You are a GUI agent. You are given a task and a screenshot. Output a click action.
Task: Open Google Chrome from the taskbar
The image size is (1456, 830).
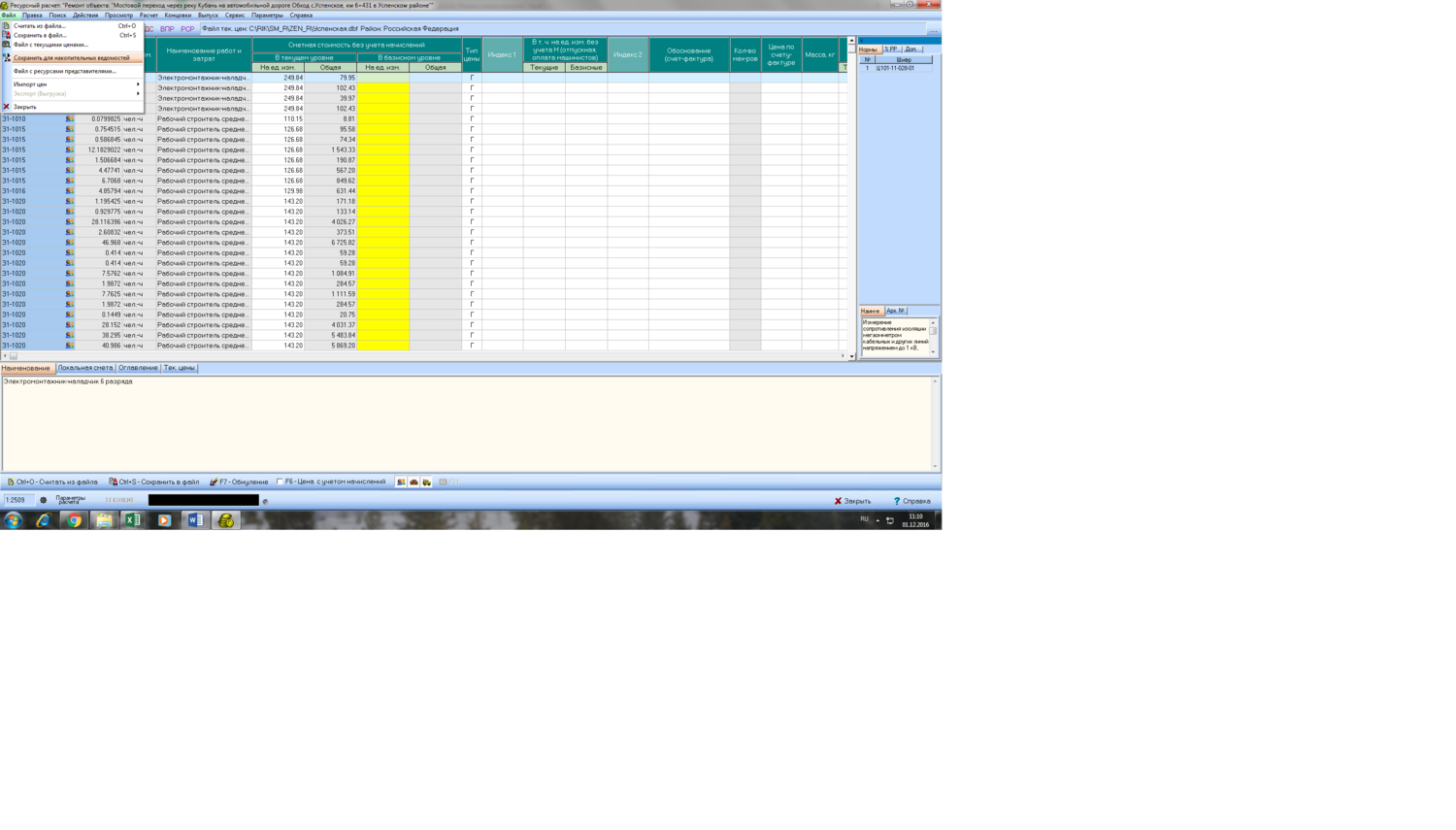point(74,520)
